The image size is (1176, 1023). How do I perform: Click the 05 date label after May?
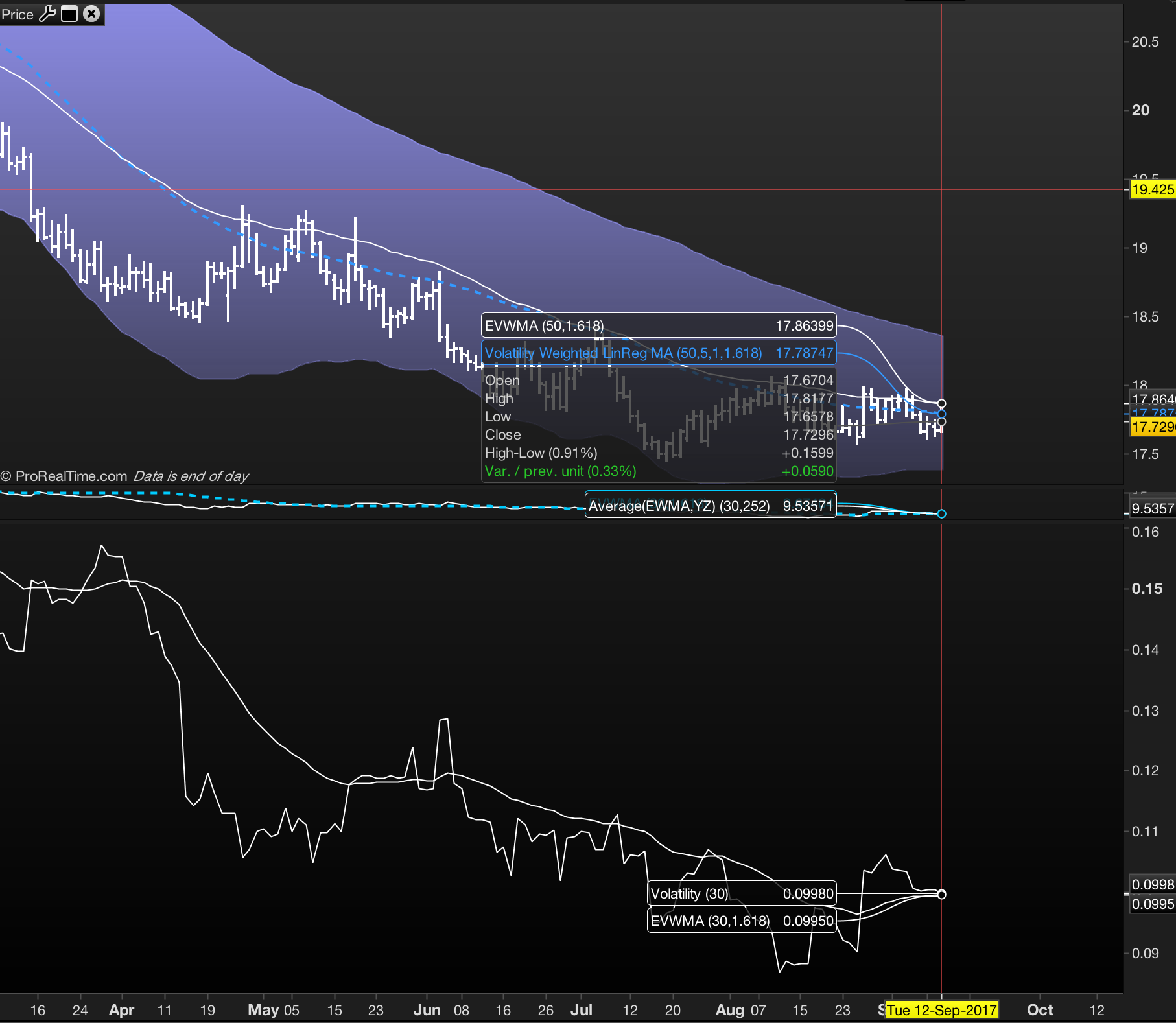[x=292, y=1010]
